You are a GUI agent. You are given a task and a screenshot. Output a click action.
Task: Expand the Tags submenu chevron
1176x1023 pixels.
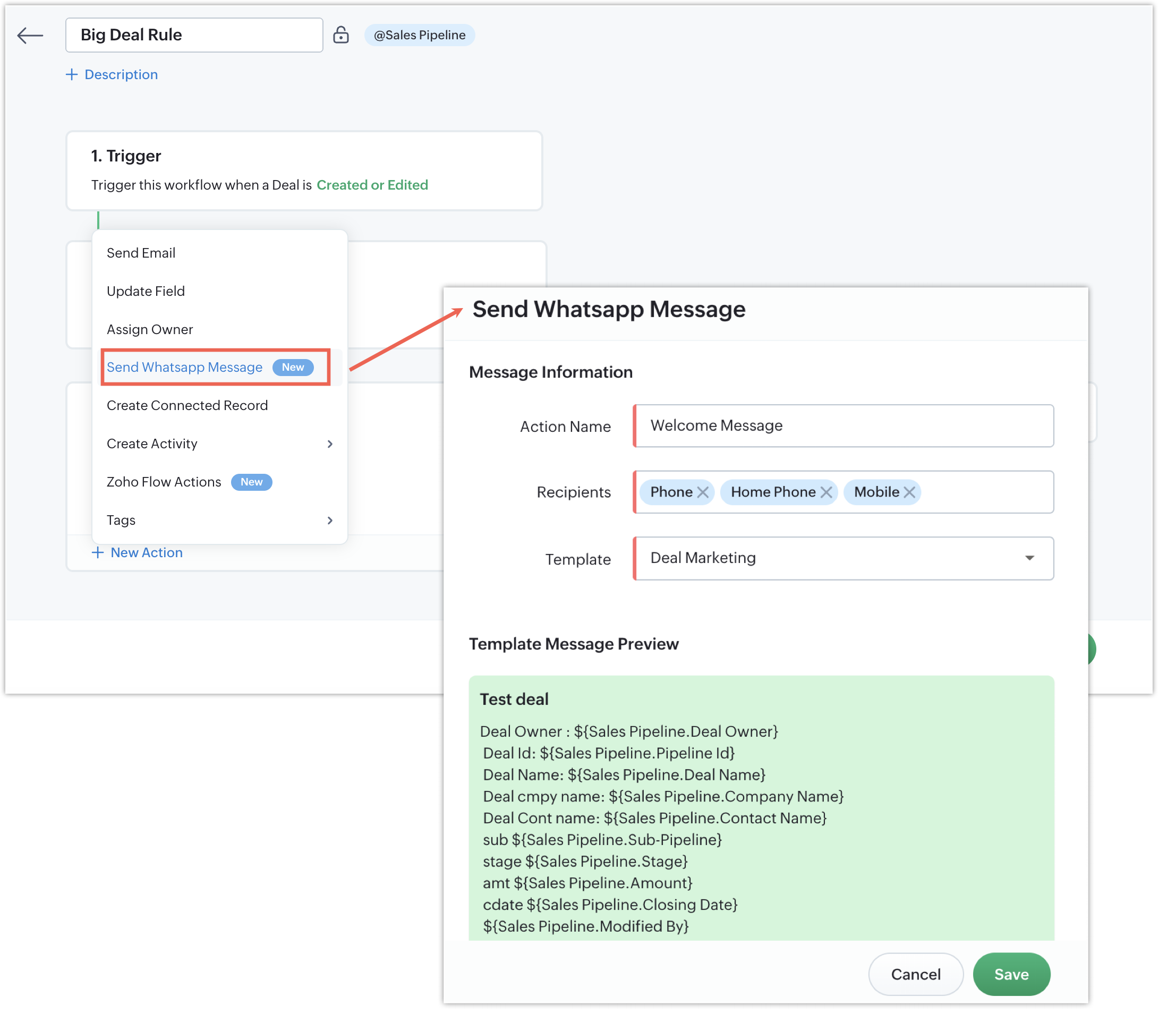point(329,520)
